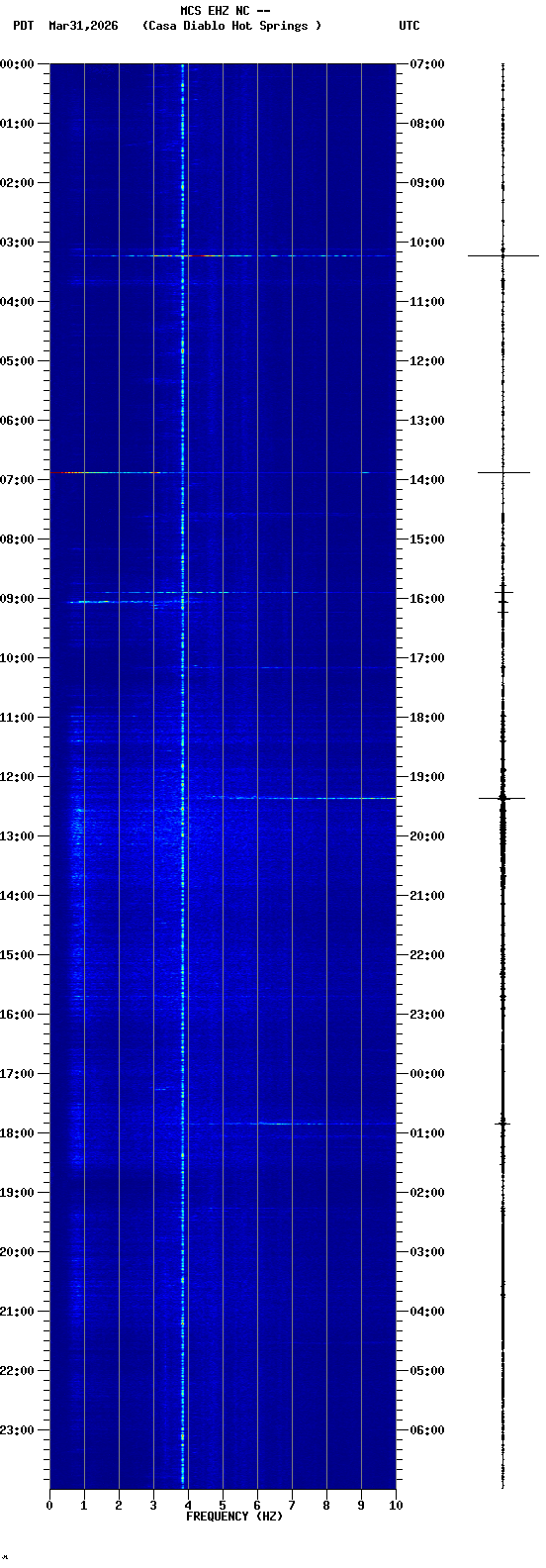Click the 23:00 PDT time label

tap(17, 1430)
